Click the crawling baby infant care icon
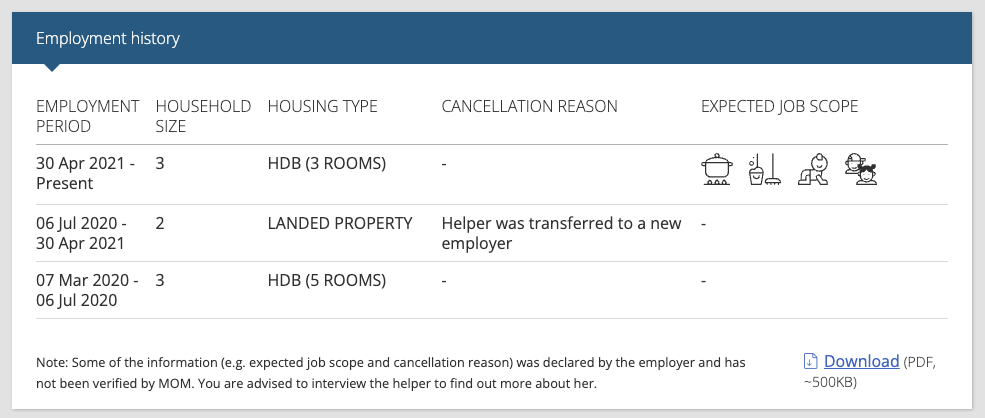The image size is (985, 418). pos(814,170)
